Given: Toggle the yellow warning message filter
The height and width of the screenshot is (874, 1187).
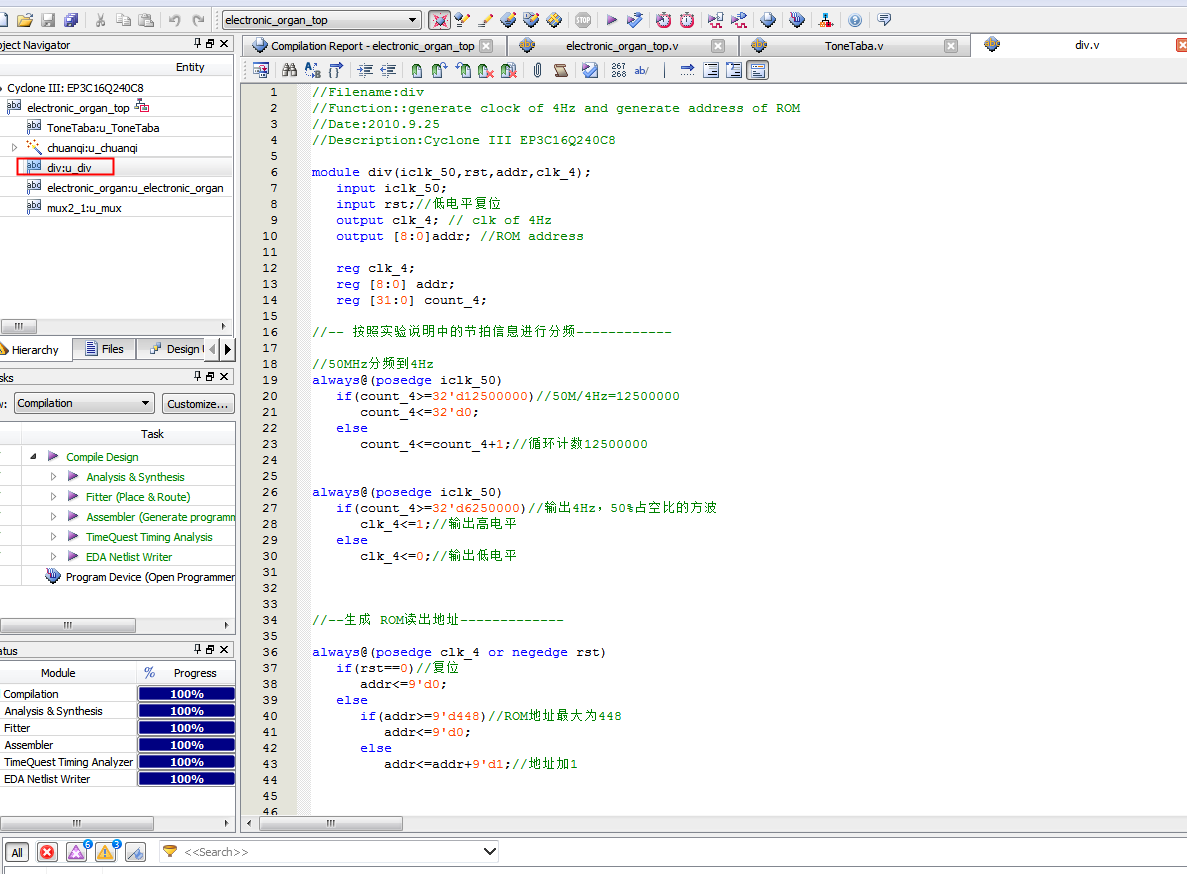Looking at the screenshot, I should pos(105,852).
